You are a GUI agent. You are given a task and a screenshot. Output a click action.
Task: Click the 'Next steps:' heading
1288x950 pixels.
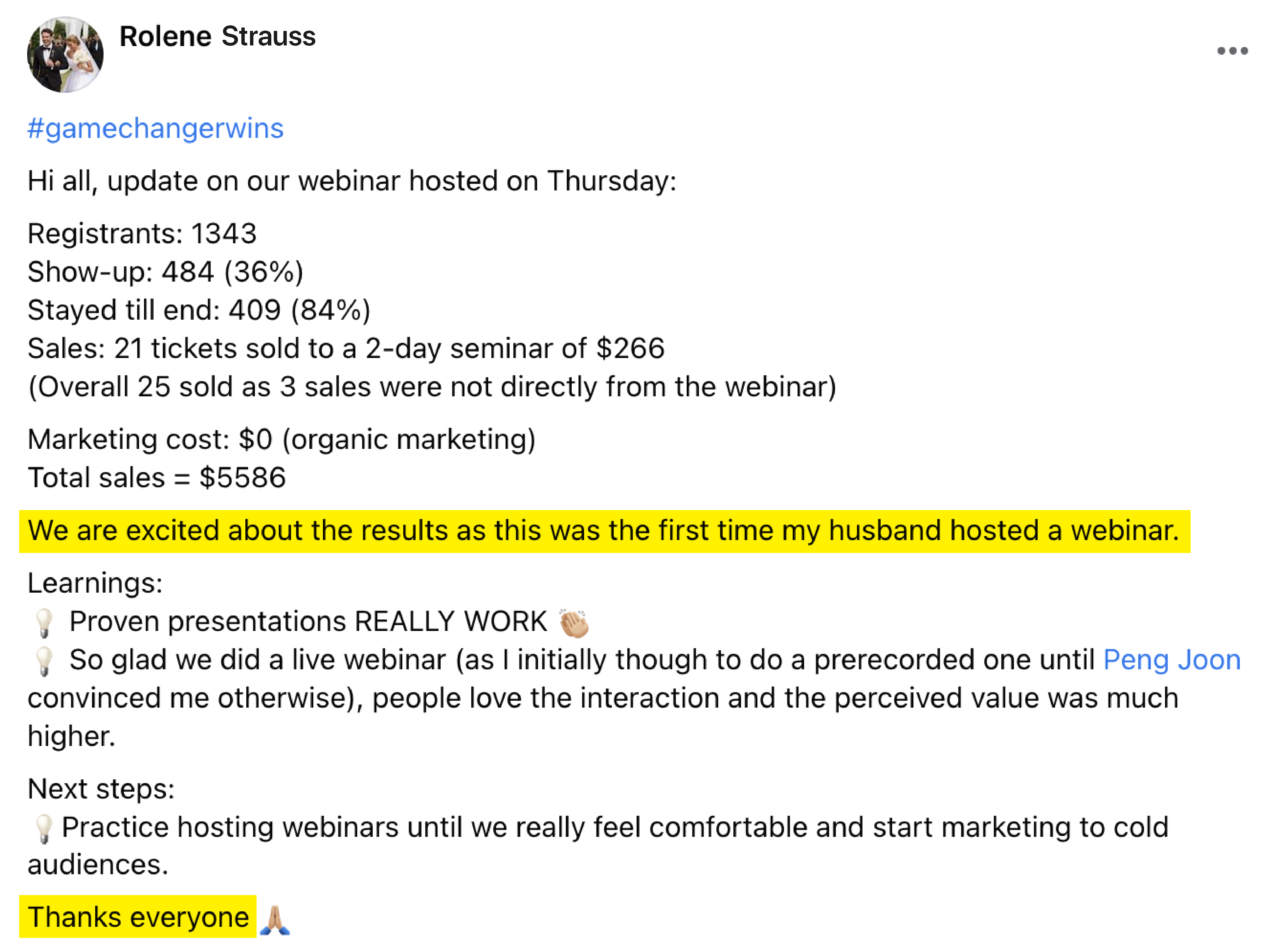click(100, 788)
